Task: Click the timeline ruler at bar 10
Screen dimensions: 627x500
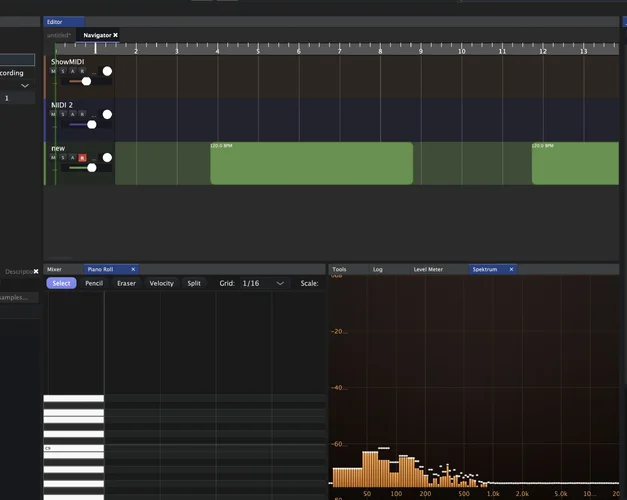Action: click(x=461, y=50)
